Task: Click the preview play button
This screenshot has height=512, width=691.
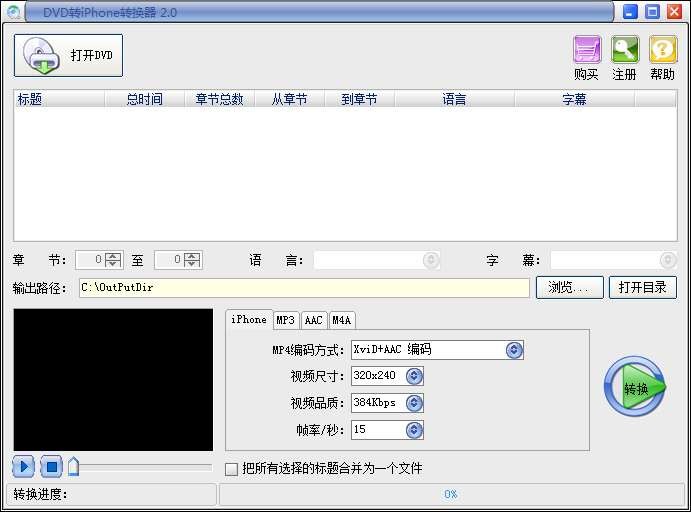Action: (23, 466)
